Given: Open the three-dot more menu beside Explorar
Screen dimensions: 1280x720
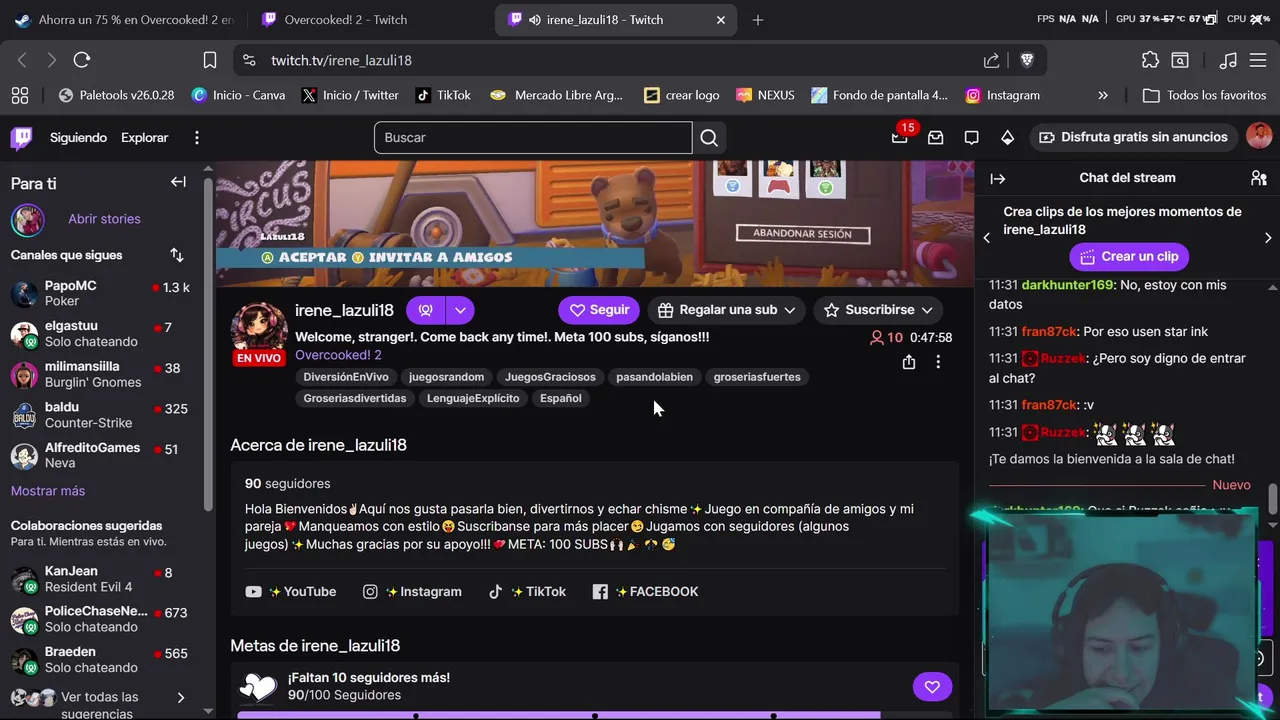Looking at the screenshot, I should coord(197,137).
